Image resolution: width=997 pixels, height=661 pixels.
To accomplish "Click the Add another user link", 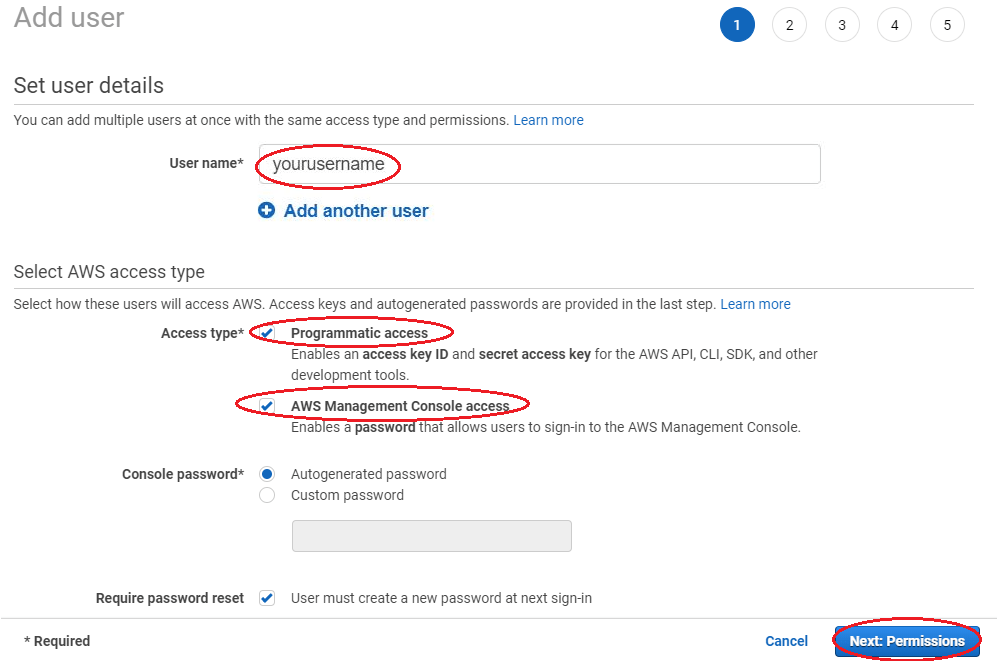I will (x=356, y=211).
